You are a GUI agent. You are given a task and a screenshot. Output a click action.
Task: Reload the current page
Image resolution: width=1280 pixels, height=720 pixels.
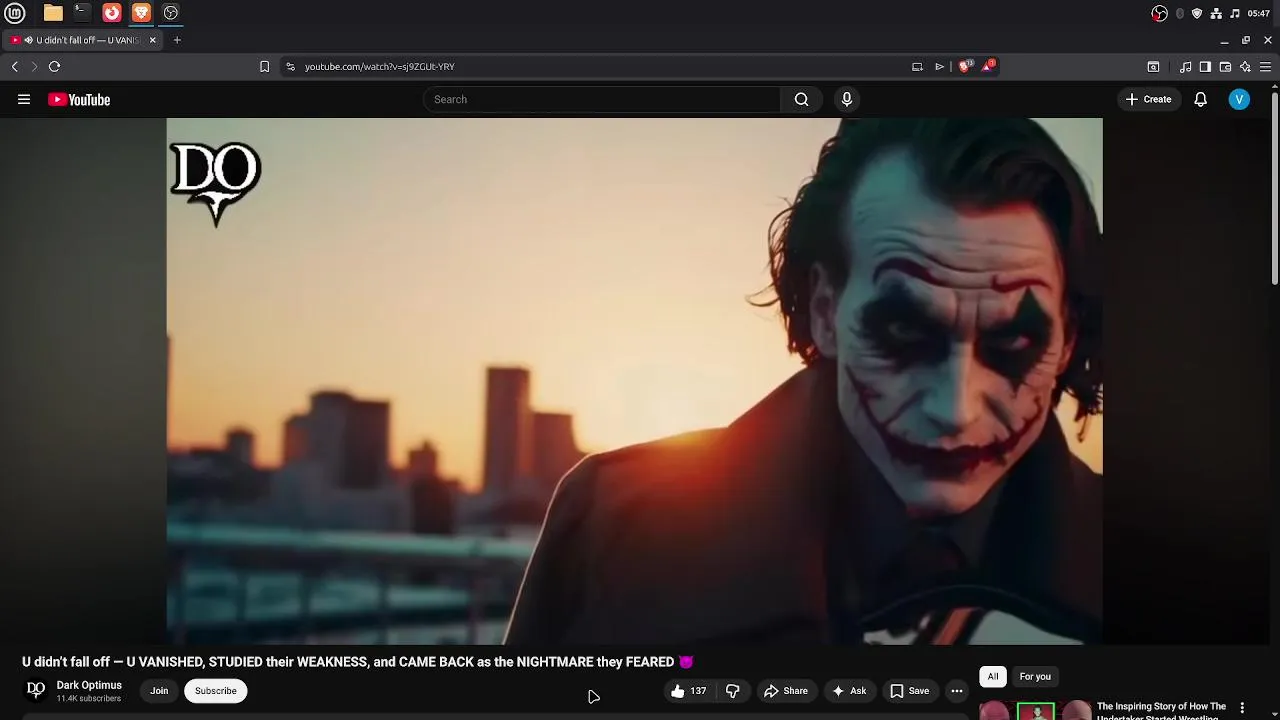pyautogui.click(x=54, y=66)
